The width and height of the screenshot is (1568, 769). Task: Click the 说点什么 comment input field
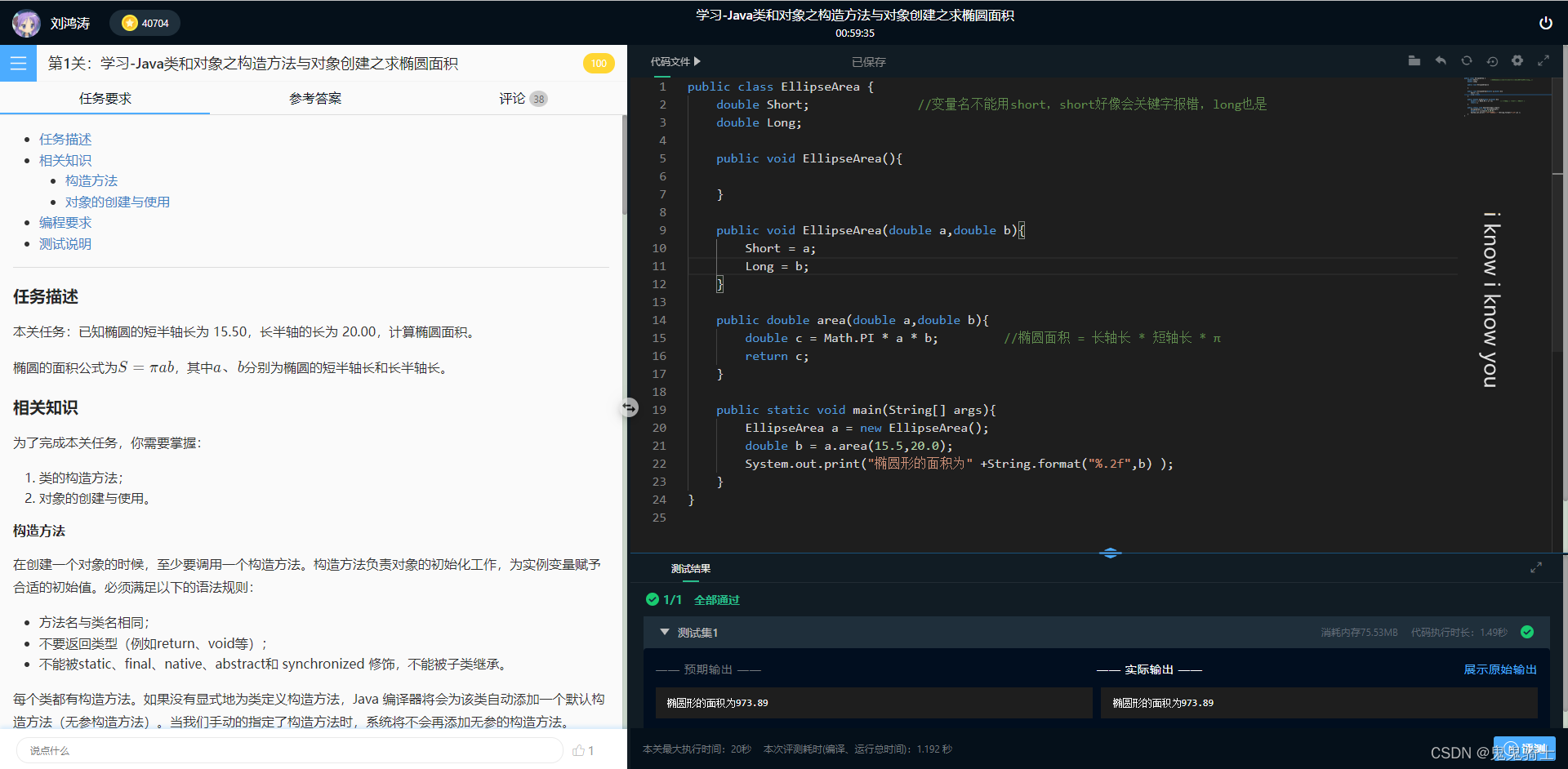click(x=290, y=750)
